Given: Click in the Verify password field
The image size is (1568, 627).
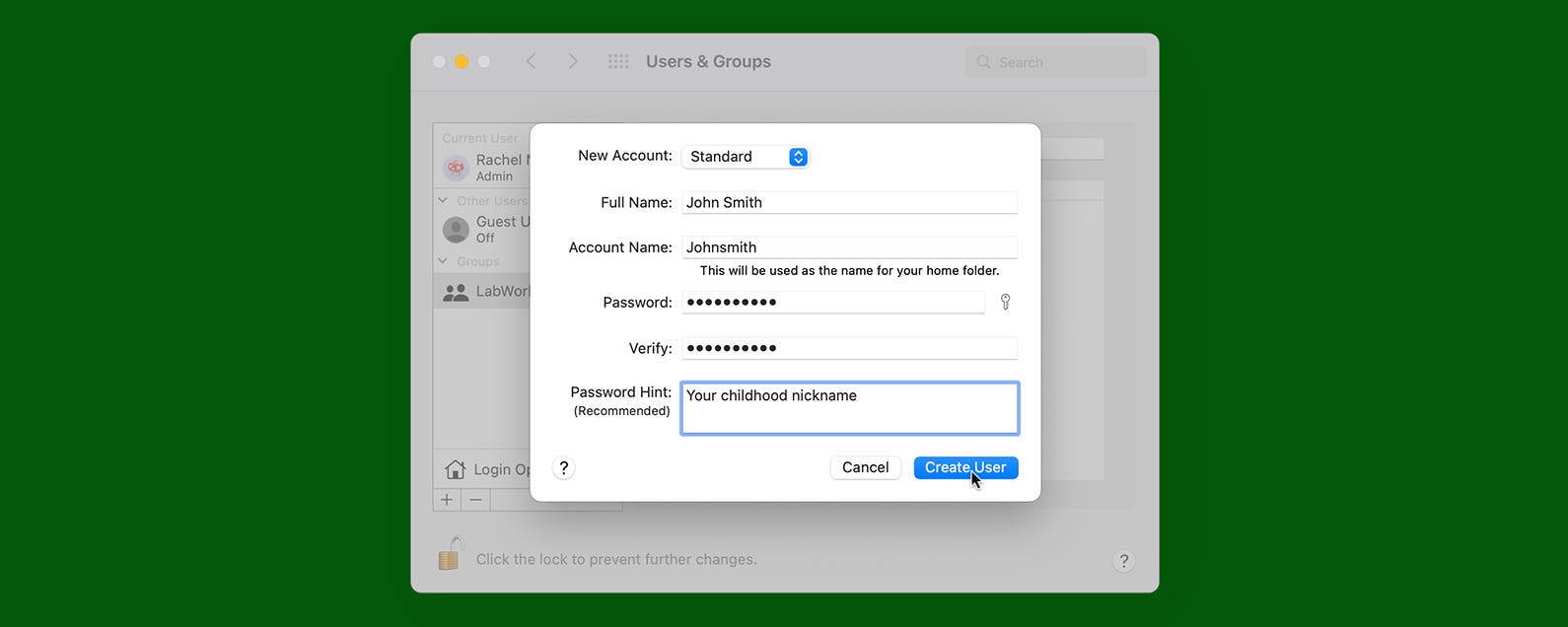Looking at the screenshot, I should point(849,348).
